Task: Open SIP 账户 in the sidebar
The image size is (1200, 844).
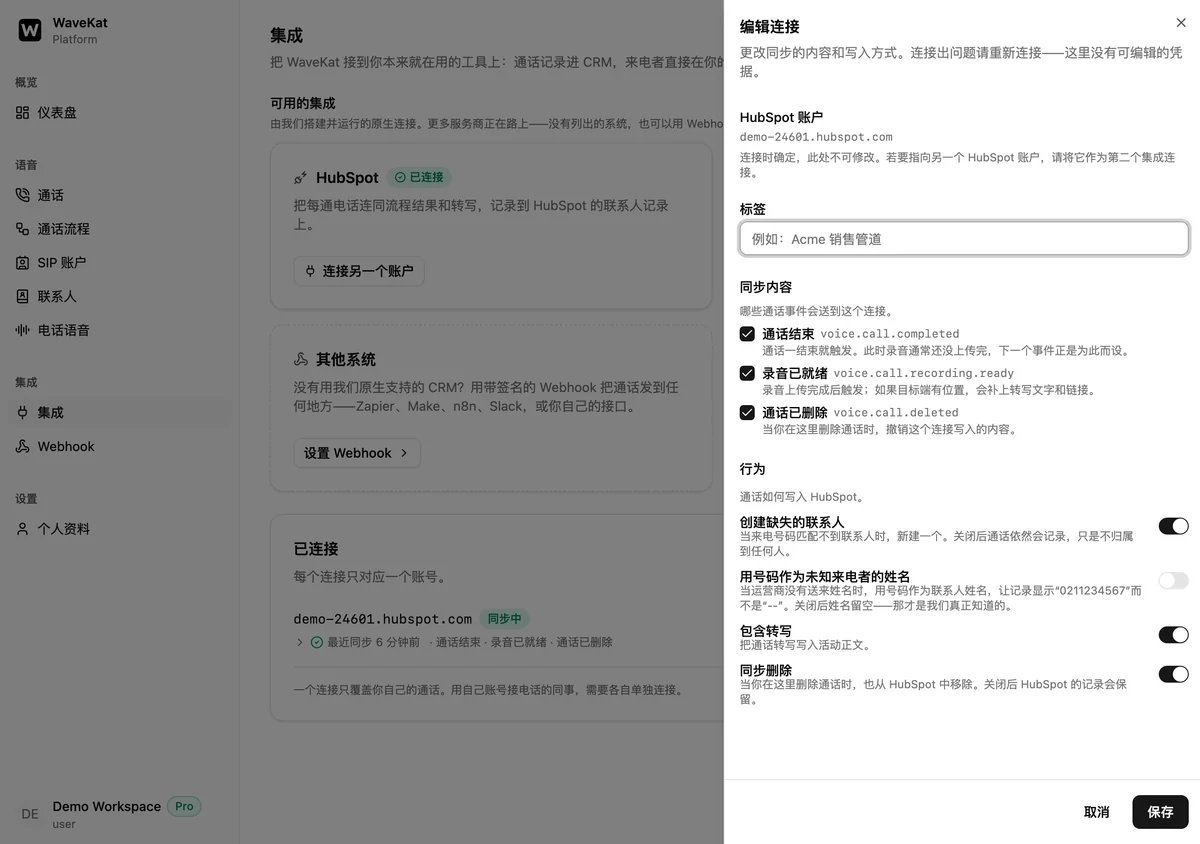Action: (x=120, y=263)
